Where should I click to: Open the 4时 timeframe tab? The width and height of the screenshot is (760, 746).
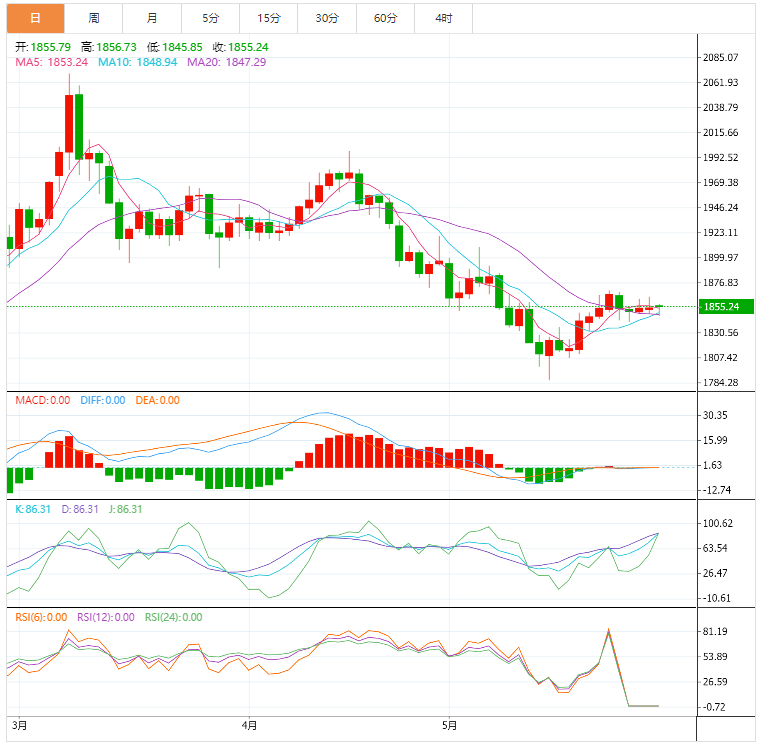coord(443,18)
